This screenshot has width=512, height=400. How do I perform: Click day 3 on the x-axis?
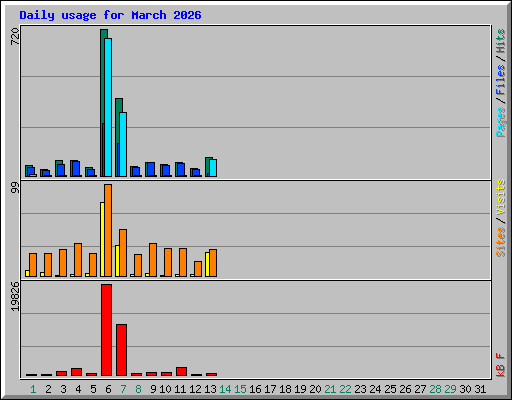pyautogui.click(x=63, y=389)
